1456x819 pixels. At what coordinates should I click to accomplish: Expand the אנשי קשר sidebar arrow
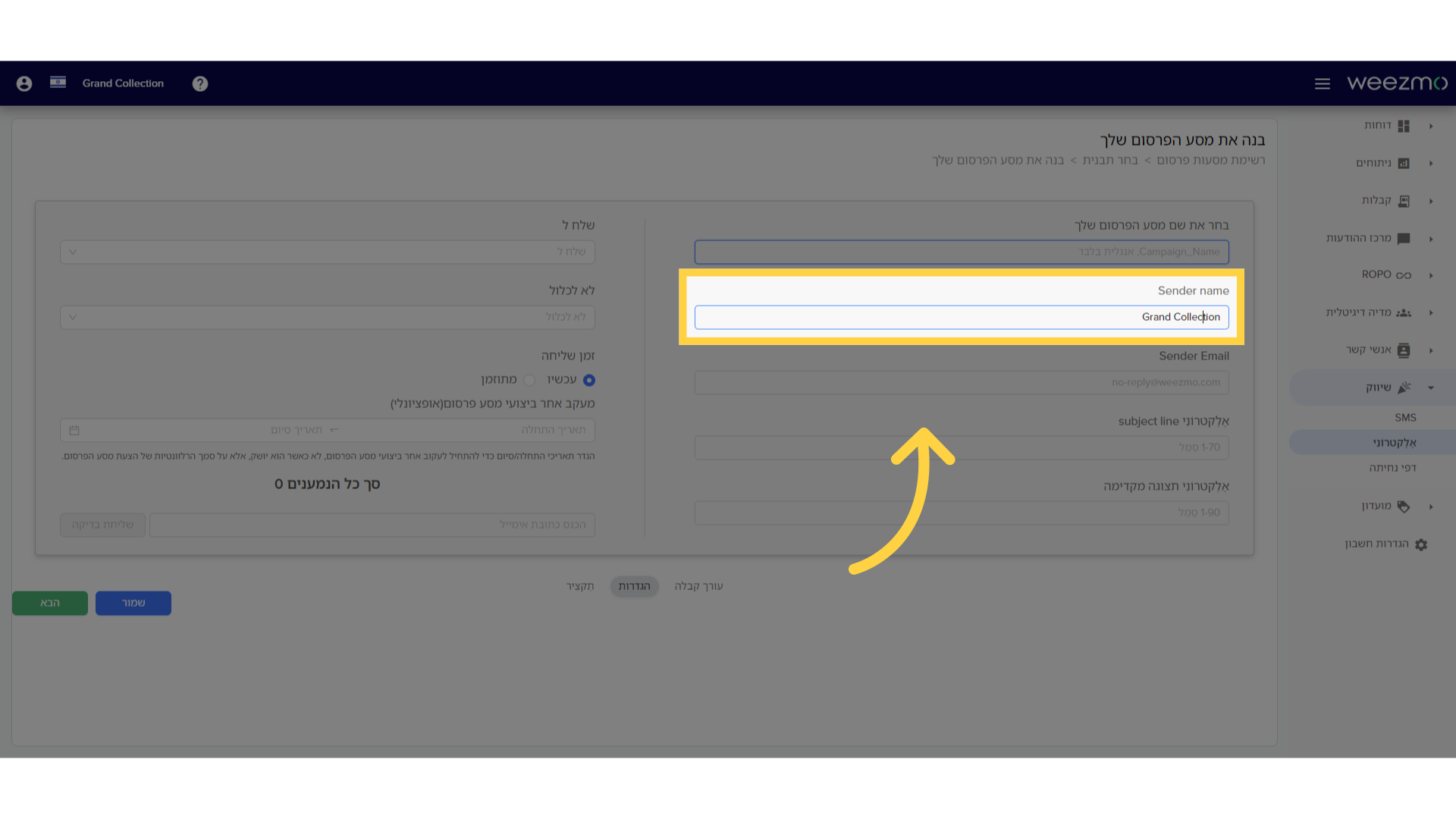click(1431, 350)
